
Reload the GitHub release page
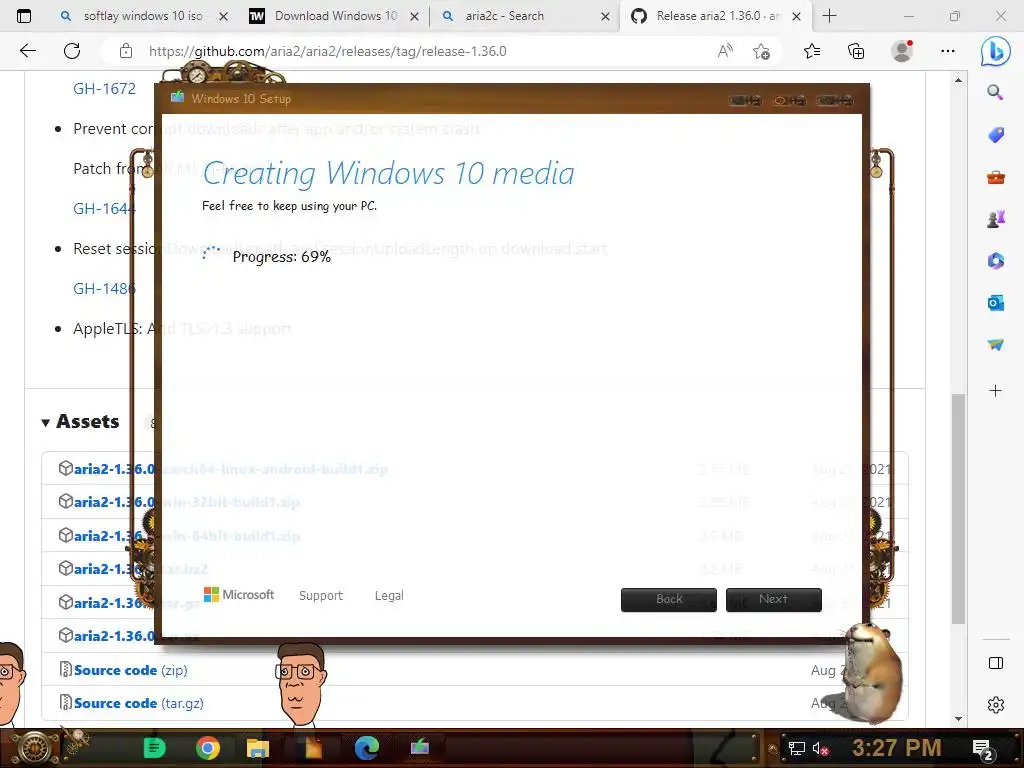coord(72,51)
